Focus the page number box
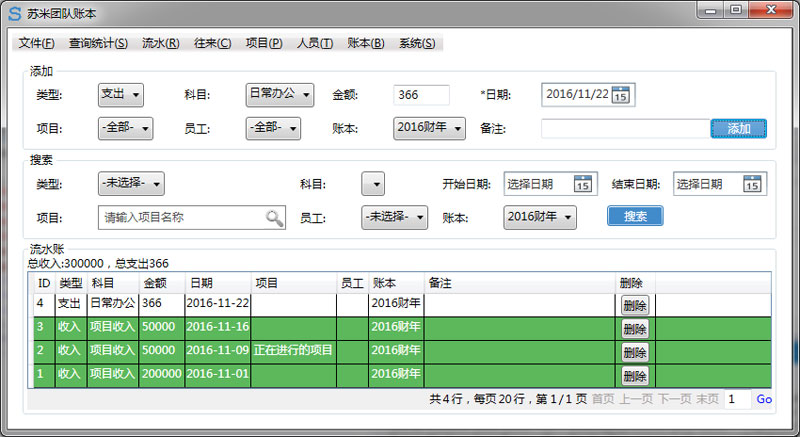800x437 pixels. point(737,399)
